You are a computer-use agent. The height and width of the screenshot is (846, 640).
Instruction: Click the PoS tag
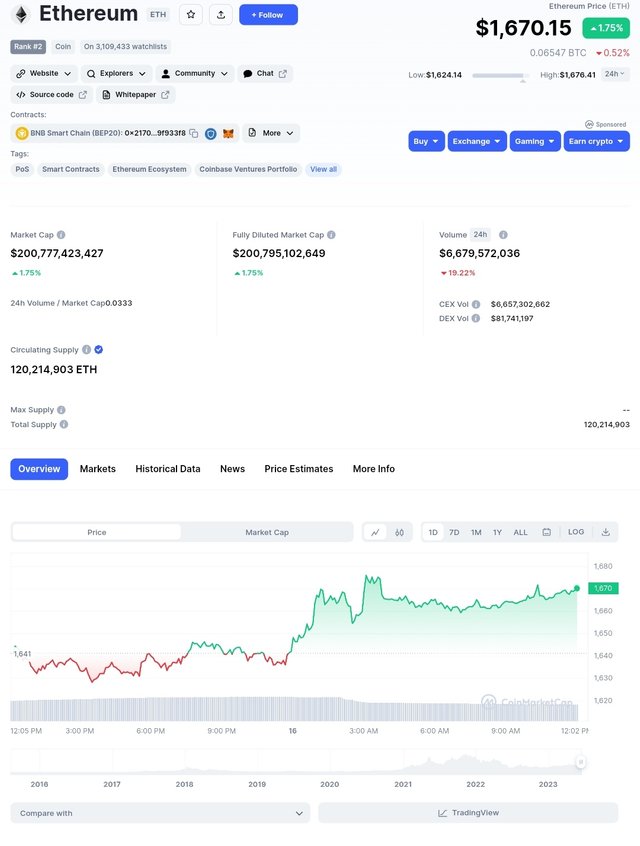coord(22,169)
